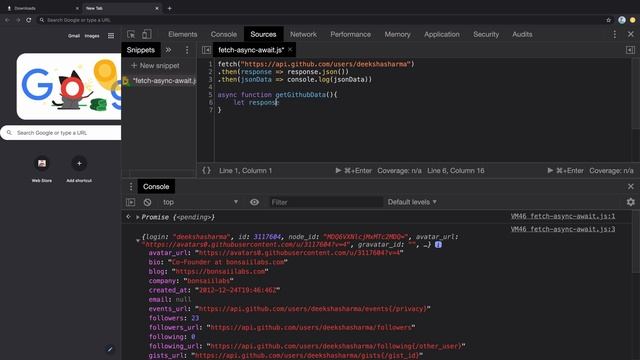Open VM46 fetch-async-await.js:3 source link

point(563,229)
